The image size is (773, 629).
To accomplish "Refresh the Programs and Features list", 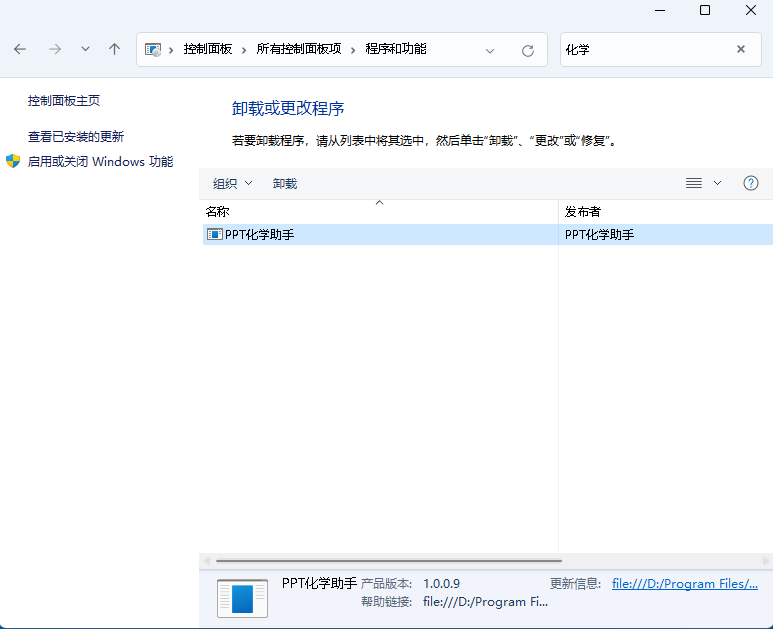I will [x=528, y=50].
